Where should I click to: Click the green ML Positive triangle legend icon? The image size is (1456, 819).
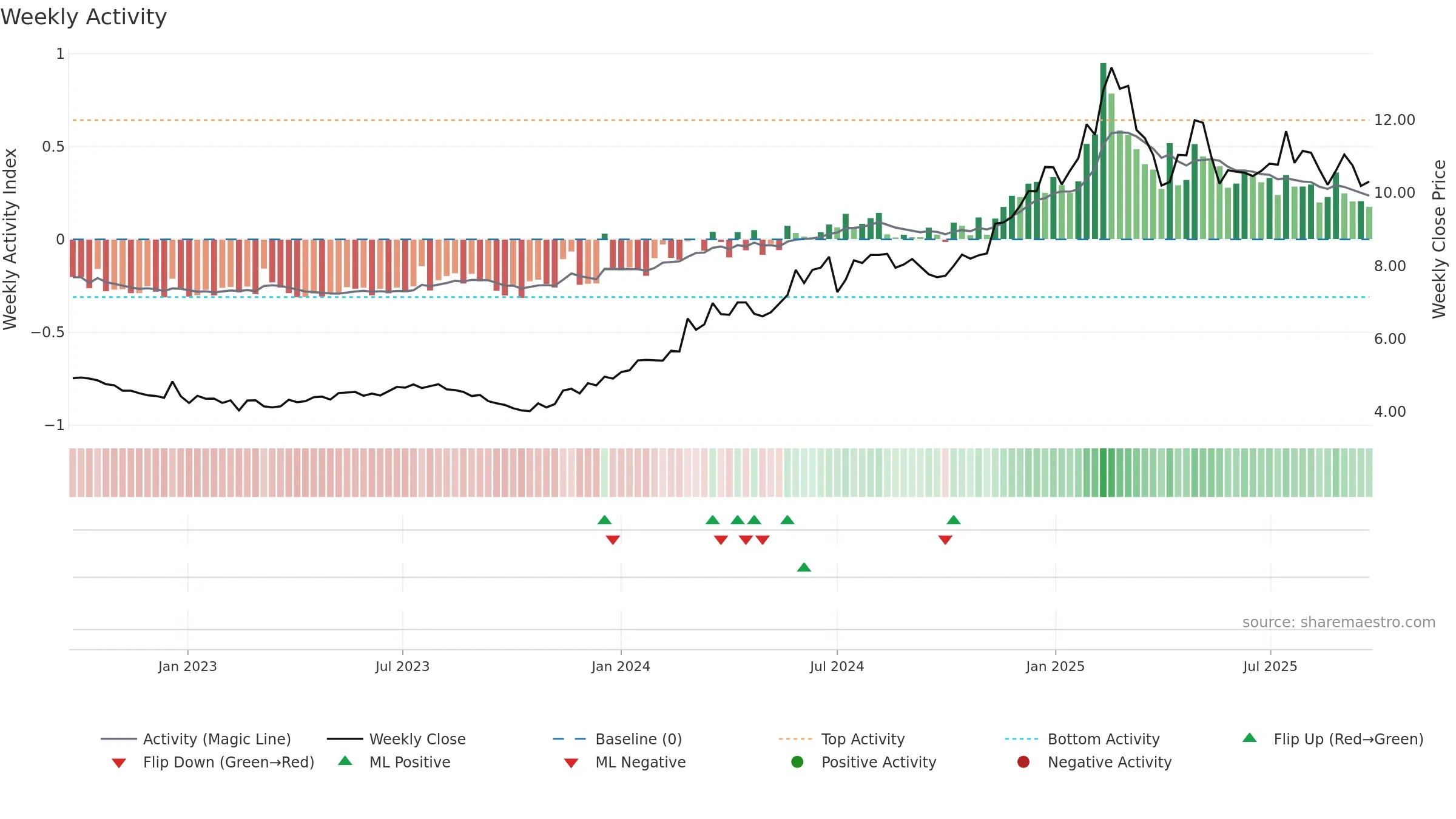coord(345,761)
